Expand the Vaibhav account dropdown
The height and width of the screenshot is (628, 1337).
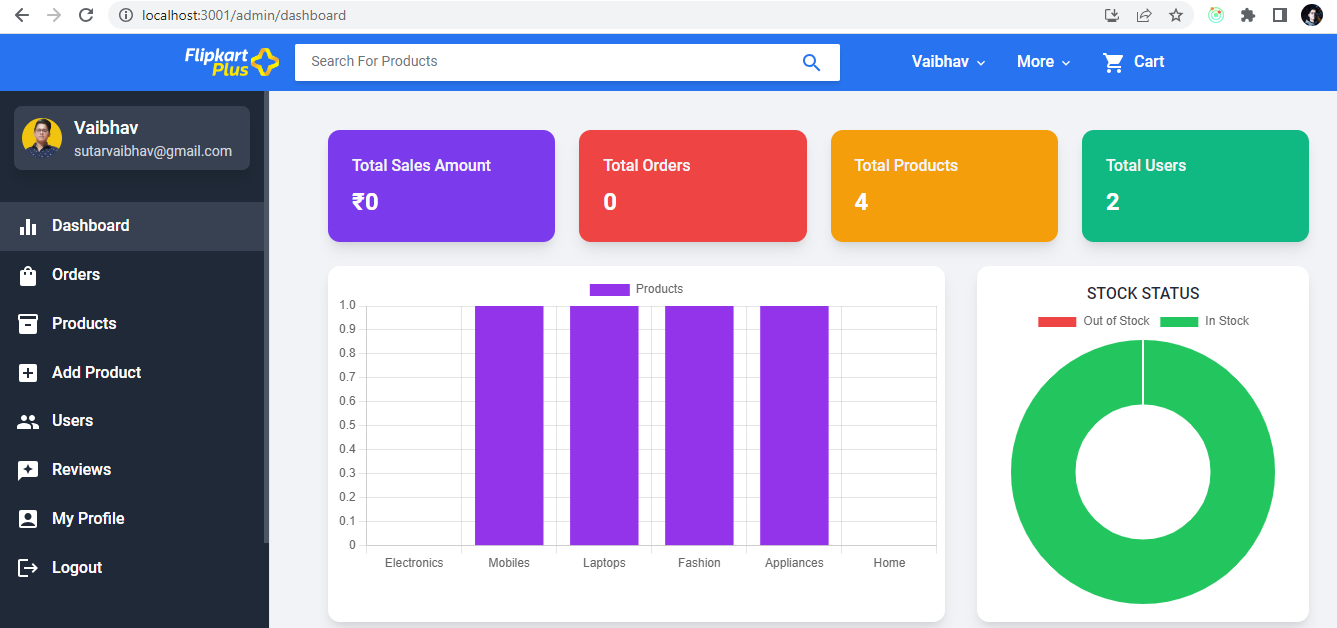point(946,61)
